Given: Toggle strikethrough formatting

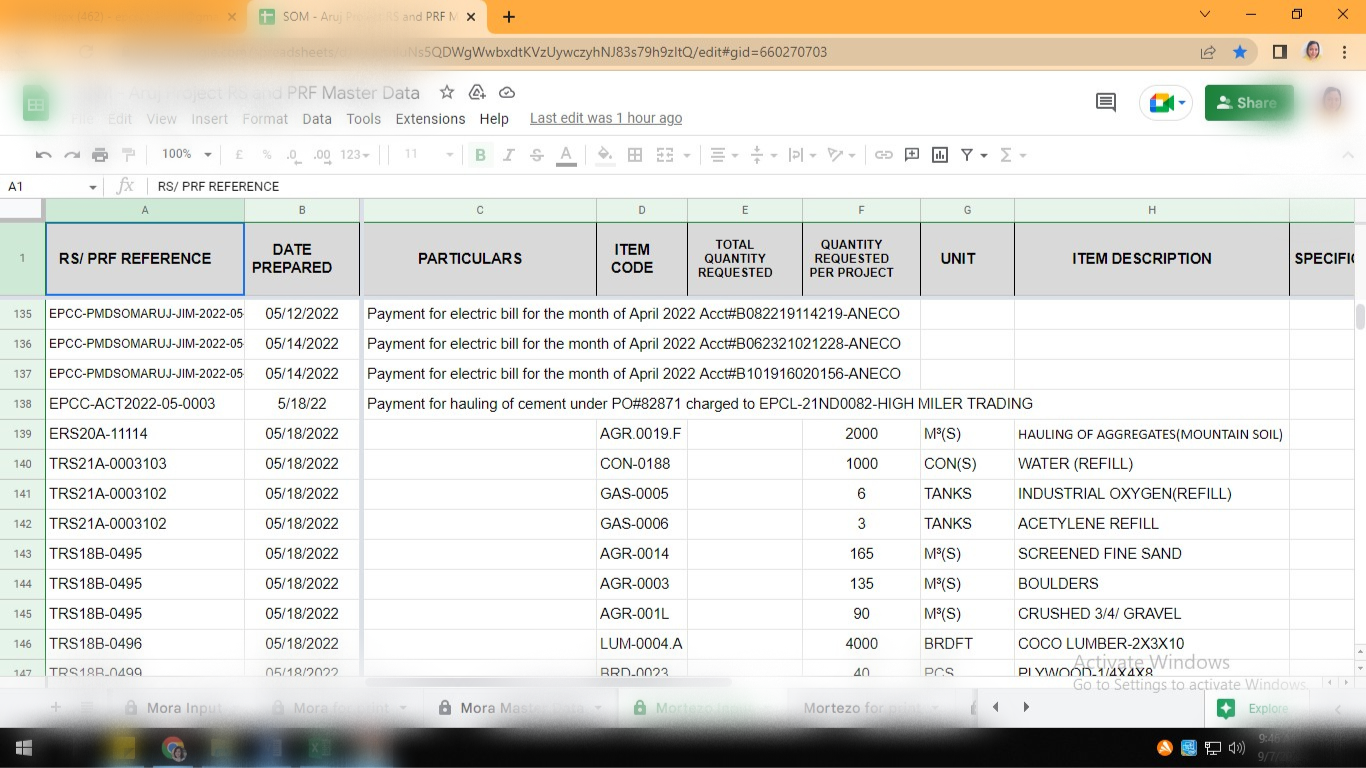Looking at the screenshot, I should (x=537, y=155).
